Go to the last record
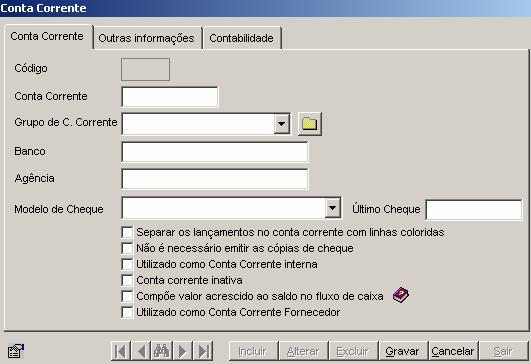 pyautogui.click(x=203, y=351)
